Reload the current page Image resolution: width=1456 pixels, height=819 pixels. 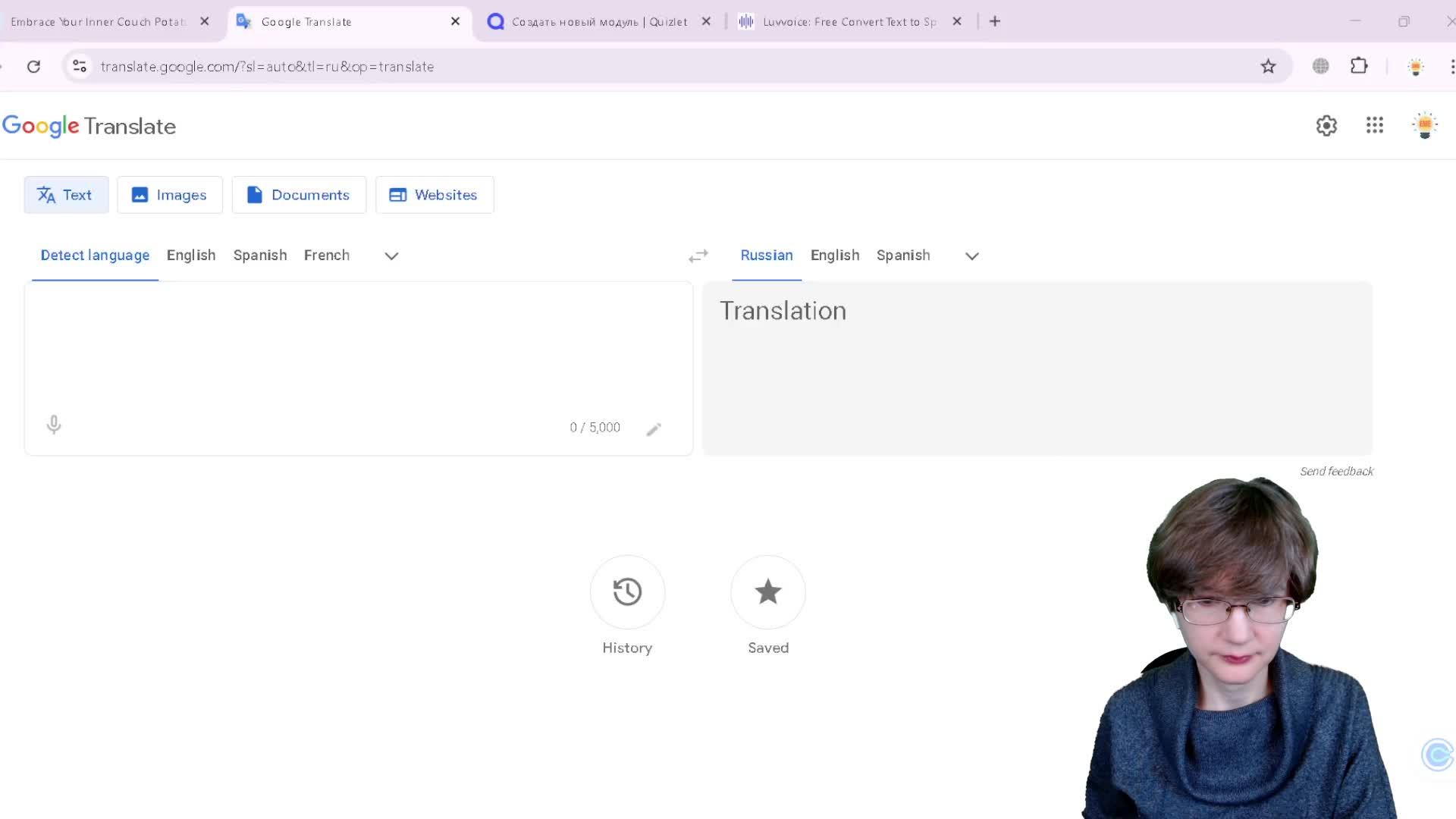tap(33, 67)
